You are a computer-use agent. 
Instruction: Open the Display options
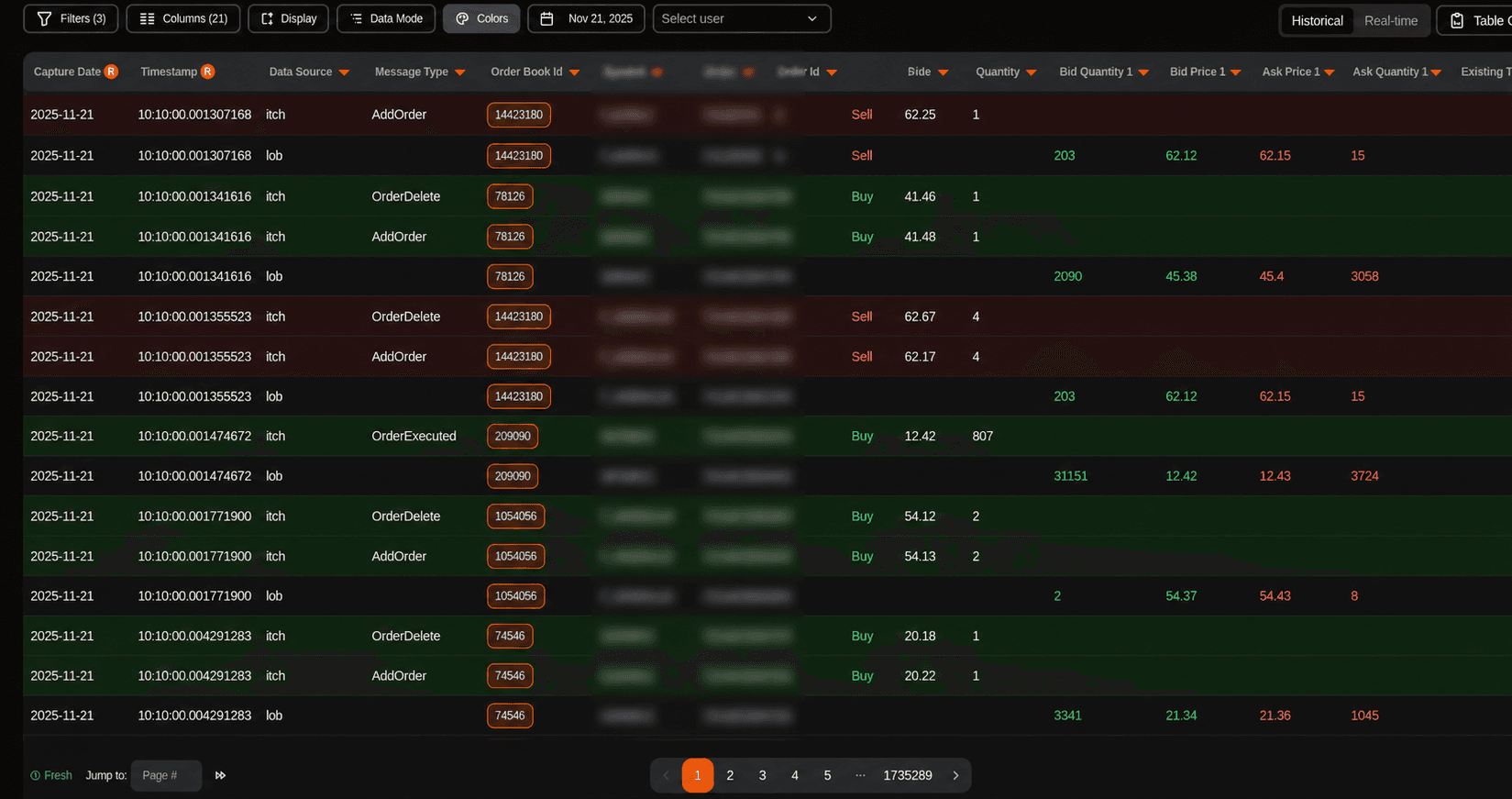tap(288, 18)
